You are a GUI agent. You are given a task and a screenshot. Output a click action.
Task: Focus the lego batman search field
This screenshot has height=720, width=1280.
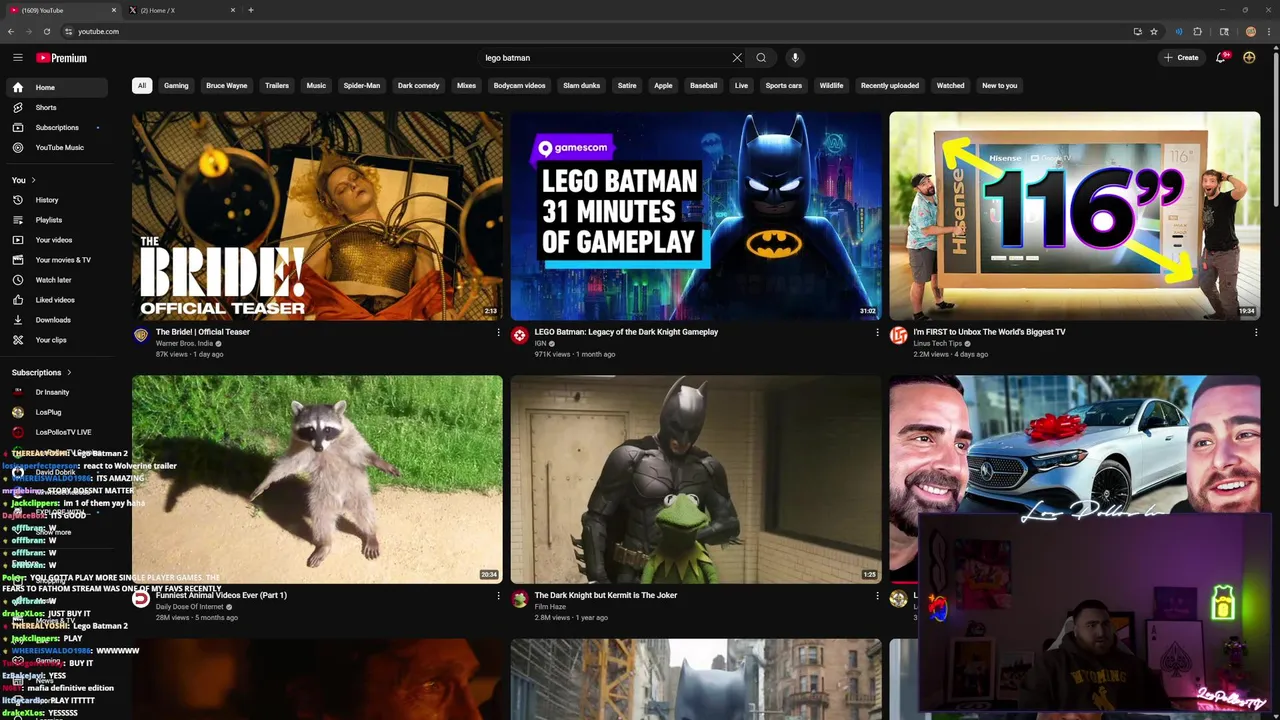tap(605, 58)
